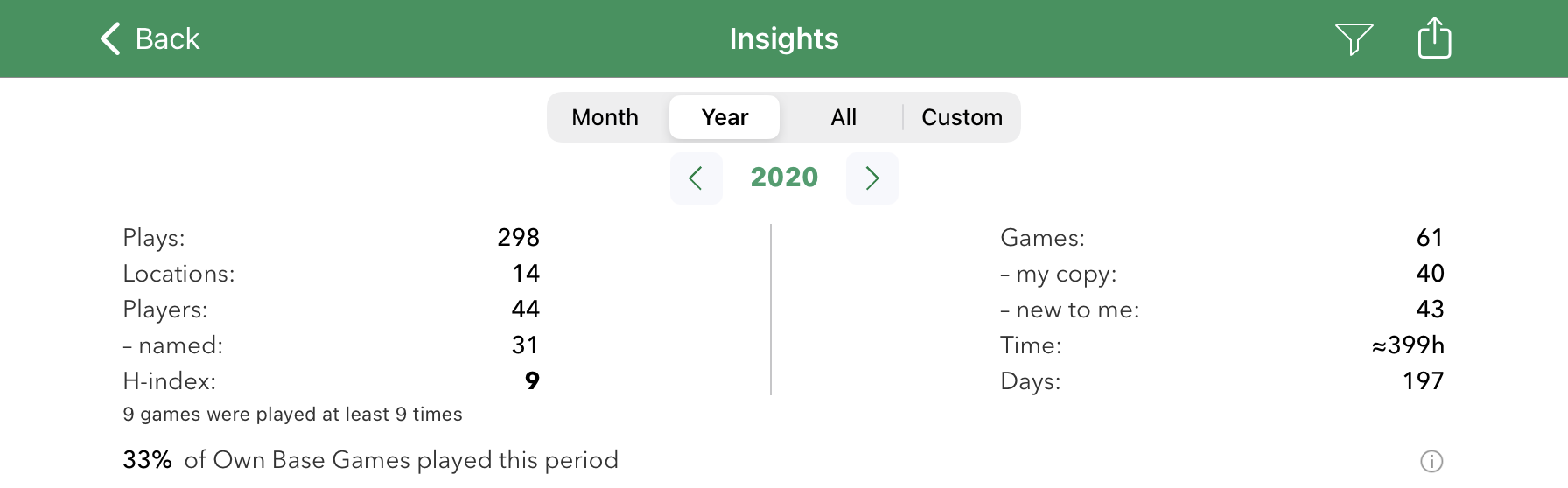Screen dimensions: 1568x488
Task: Open the Plays count row
Action: click(331, 238)
